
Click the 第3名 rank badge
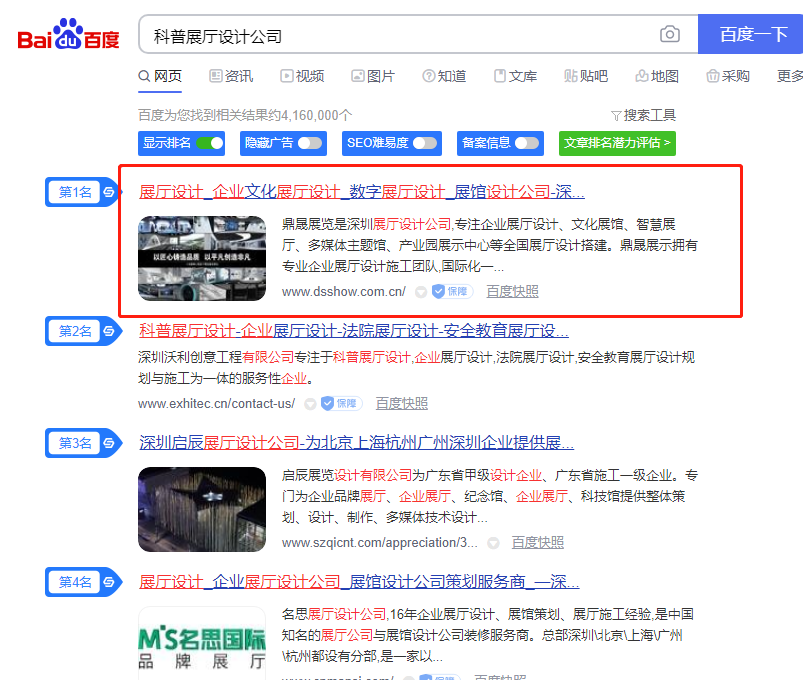pyautogui.click(x=75, y=443)
